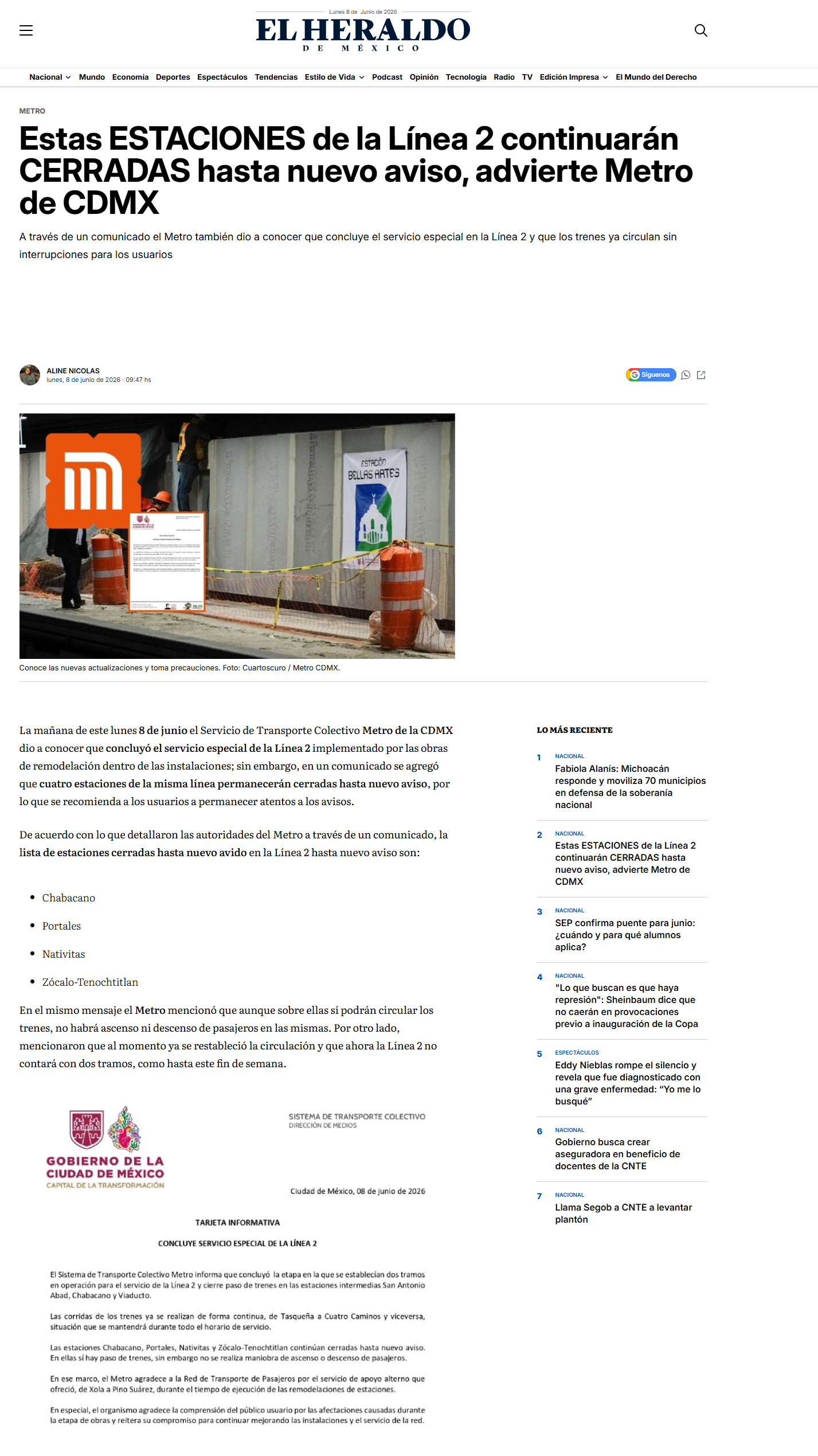This screenshot has height=1456, width=818.
Task: Click the search magnifier icon
Action: [700, 30]
